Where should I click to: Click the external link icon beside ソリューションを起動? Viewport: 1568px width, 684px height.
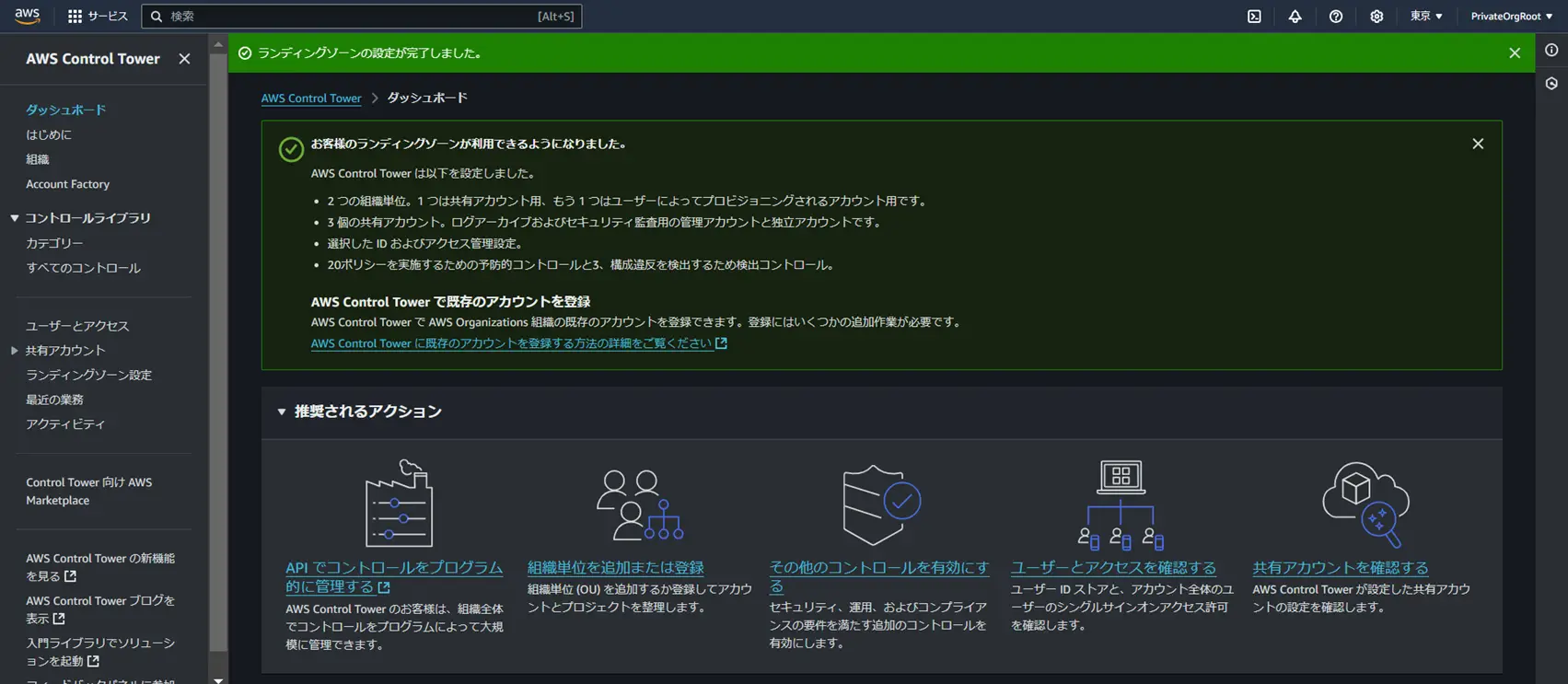click(x=93, y=661)
